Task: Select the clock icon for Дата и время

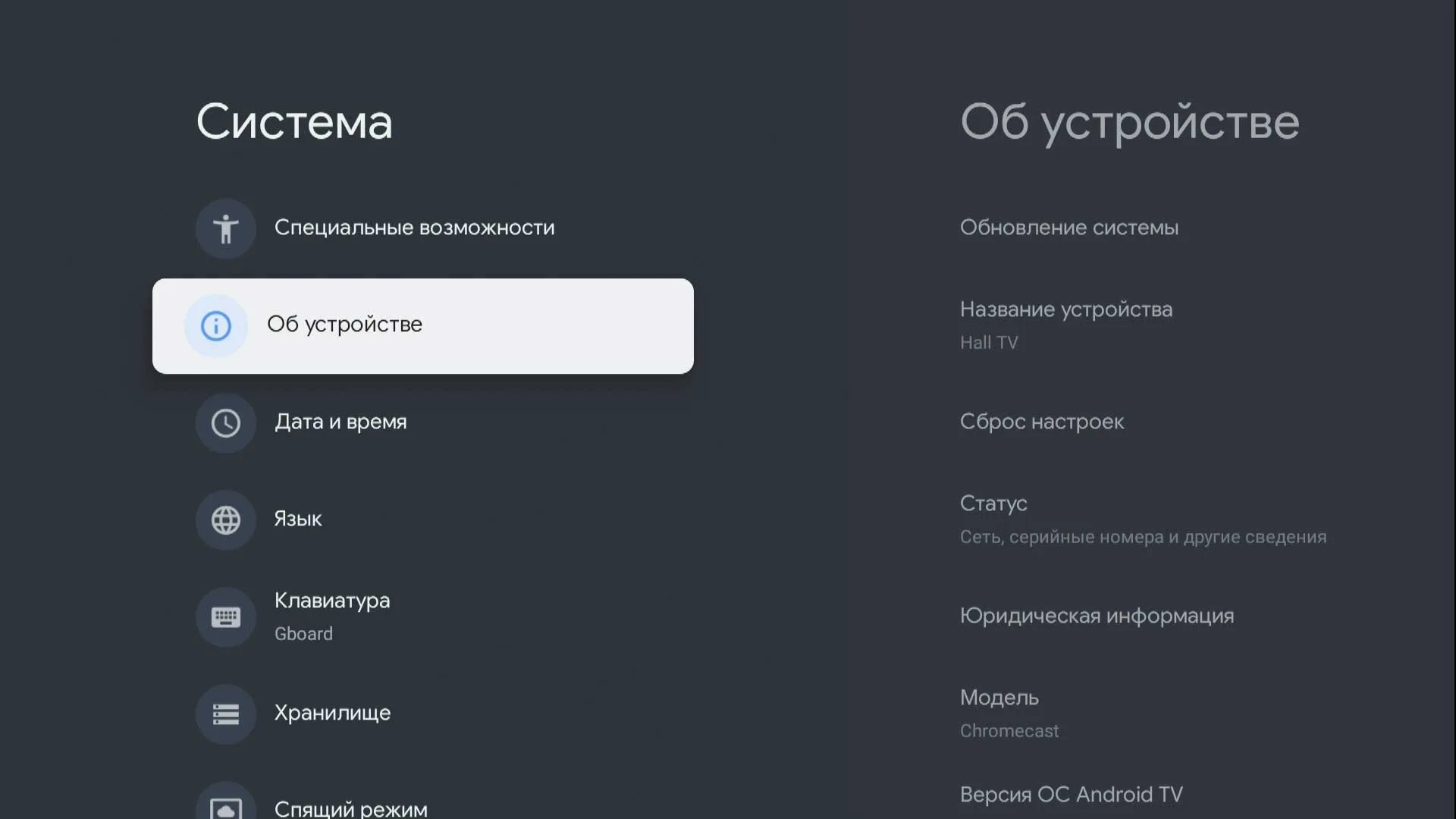Action: tap(225, 422)
